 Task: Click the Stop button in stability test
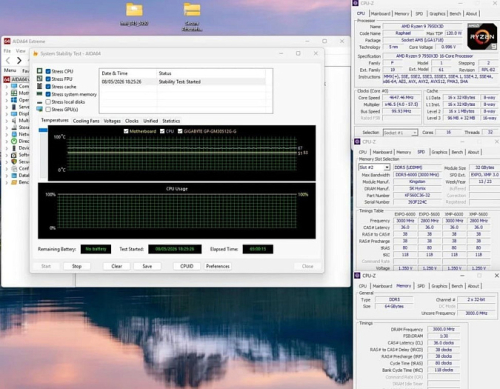point(77,266)
